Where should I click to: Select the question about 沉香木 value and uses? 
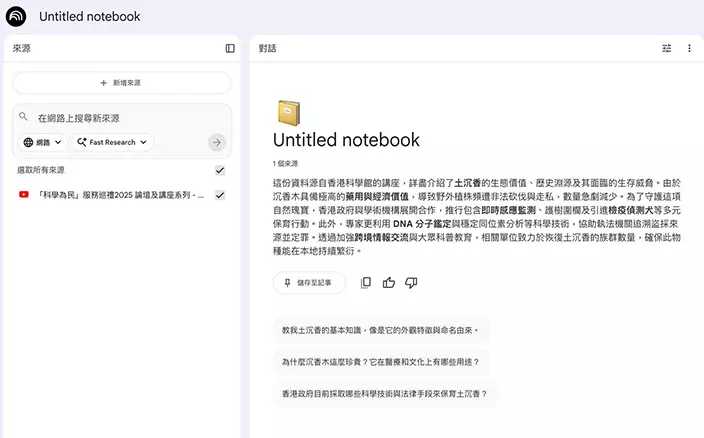pyautogui.click(x=381, y=362)
